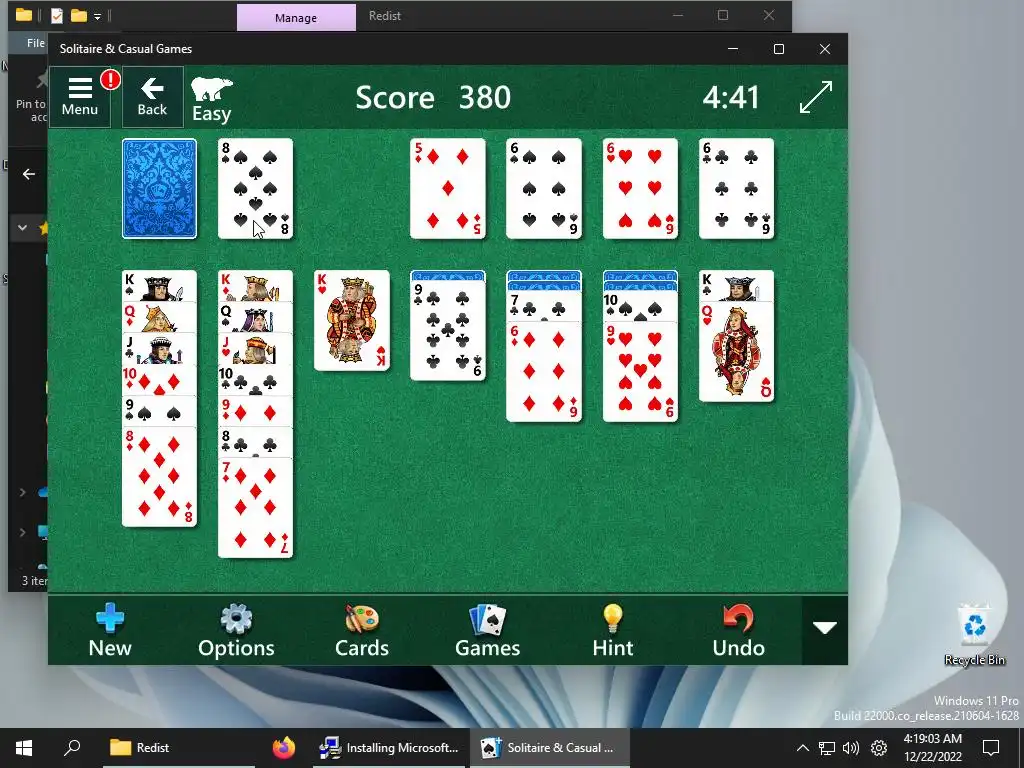Click the red alert badge on Menu

tap(110, 80)
